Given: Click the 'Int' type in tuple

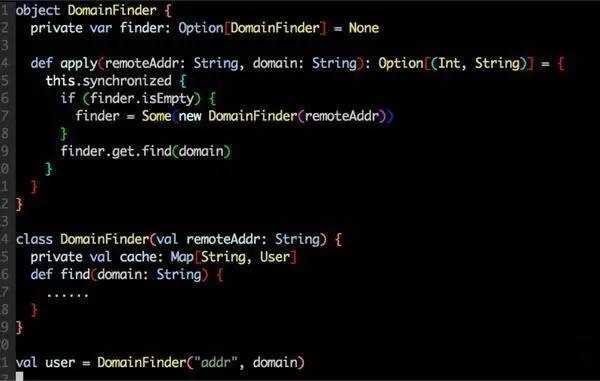Looking at the screenshot, I should (x=448, y=63).
